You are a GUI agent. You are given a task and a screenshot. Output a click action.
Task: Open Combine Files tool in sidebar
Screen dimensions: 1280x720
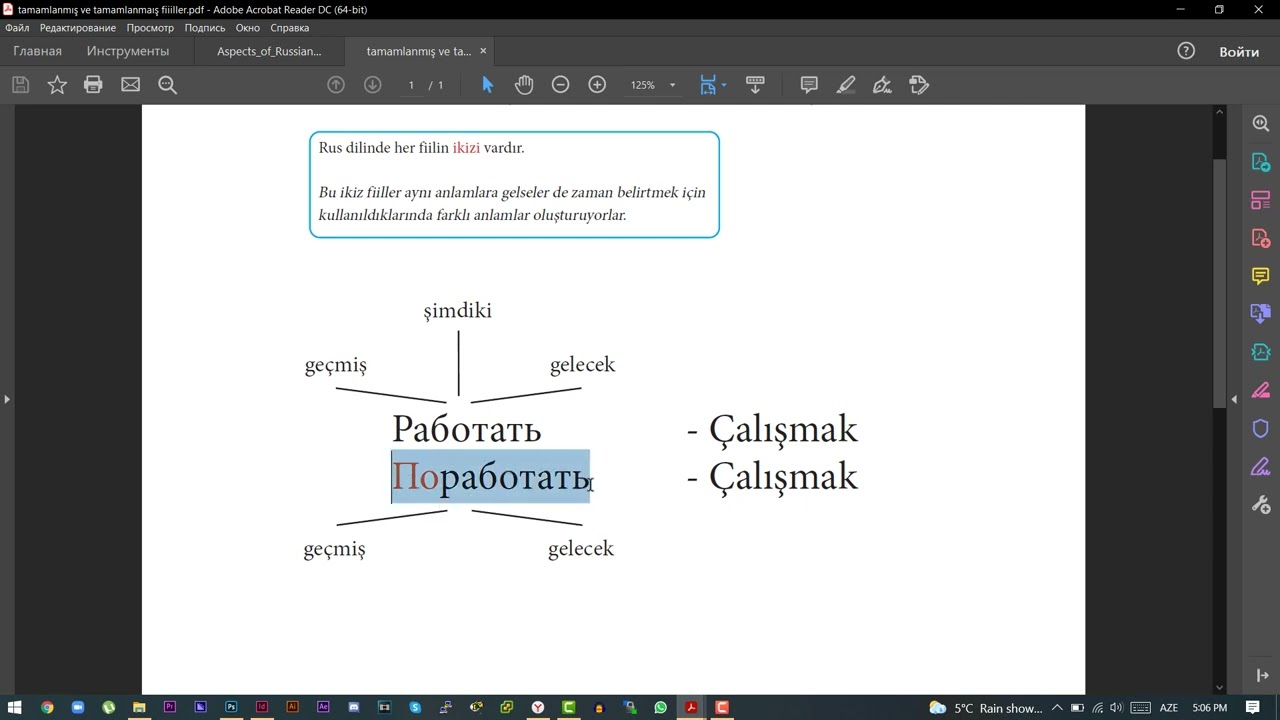[1260, 314]
